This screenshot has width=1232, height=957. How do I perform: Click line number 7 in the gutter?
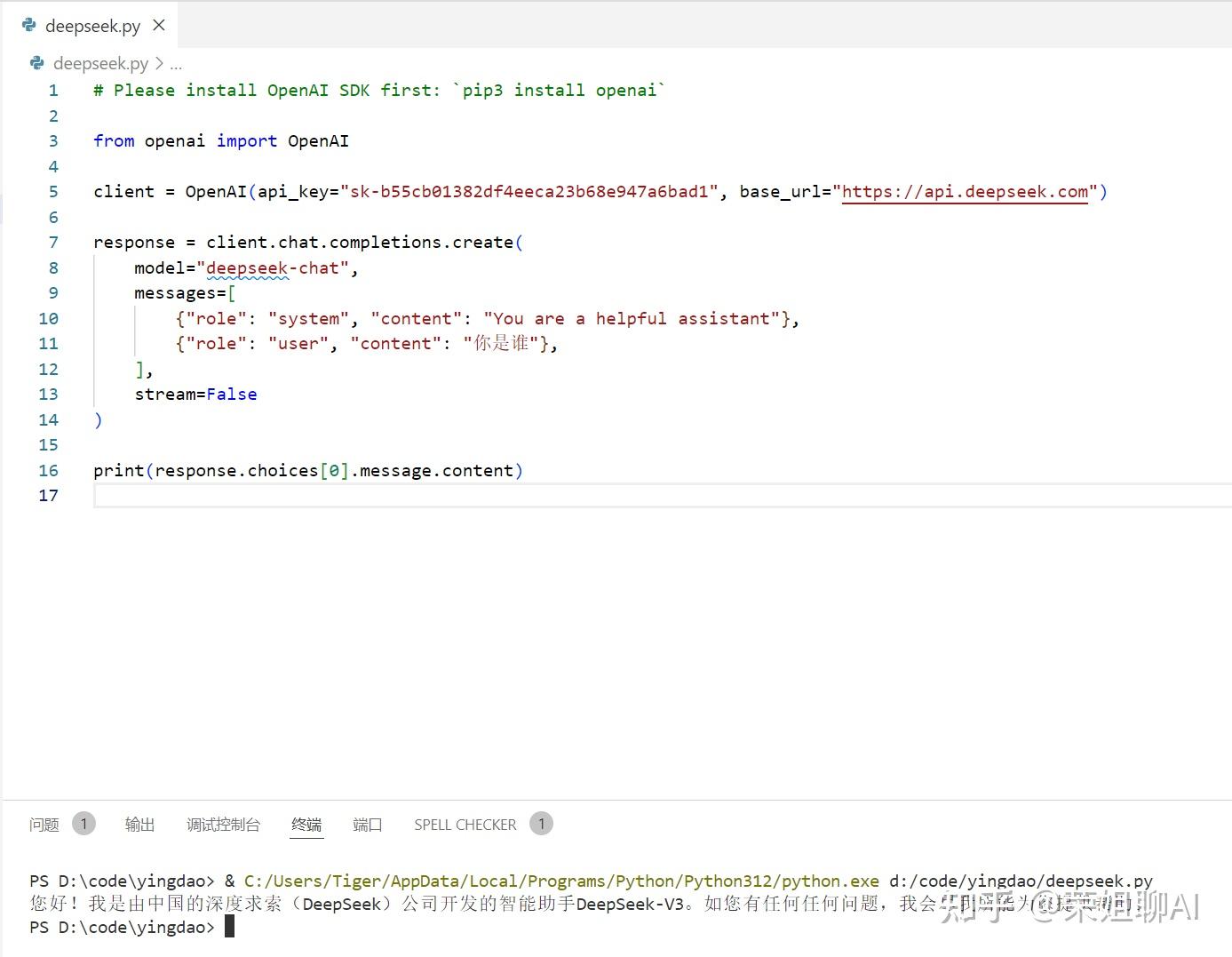[x=53, y=243]
